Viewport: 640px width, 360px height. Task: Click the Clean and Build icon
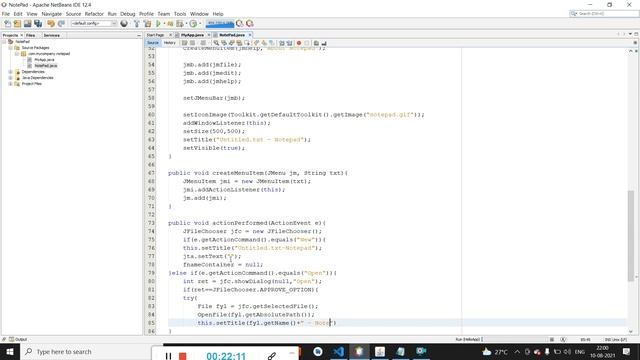pyautogui.click(x=147, y=24)
